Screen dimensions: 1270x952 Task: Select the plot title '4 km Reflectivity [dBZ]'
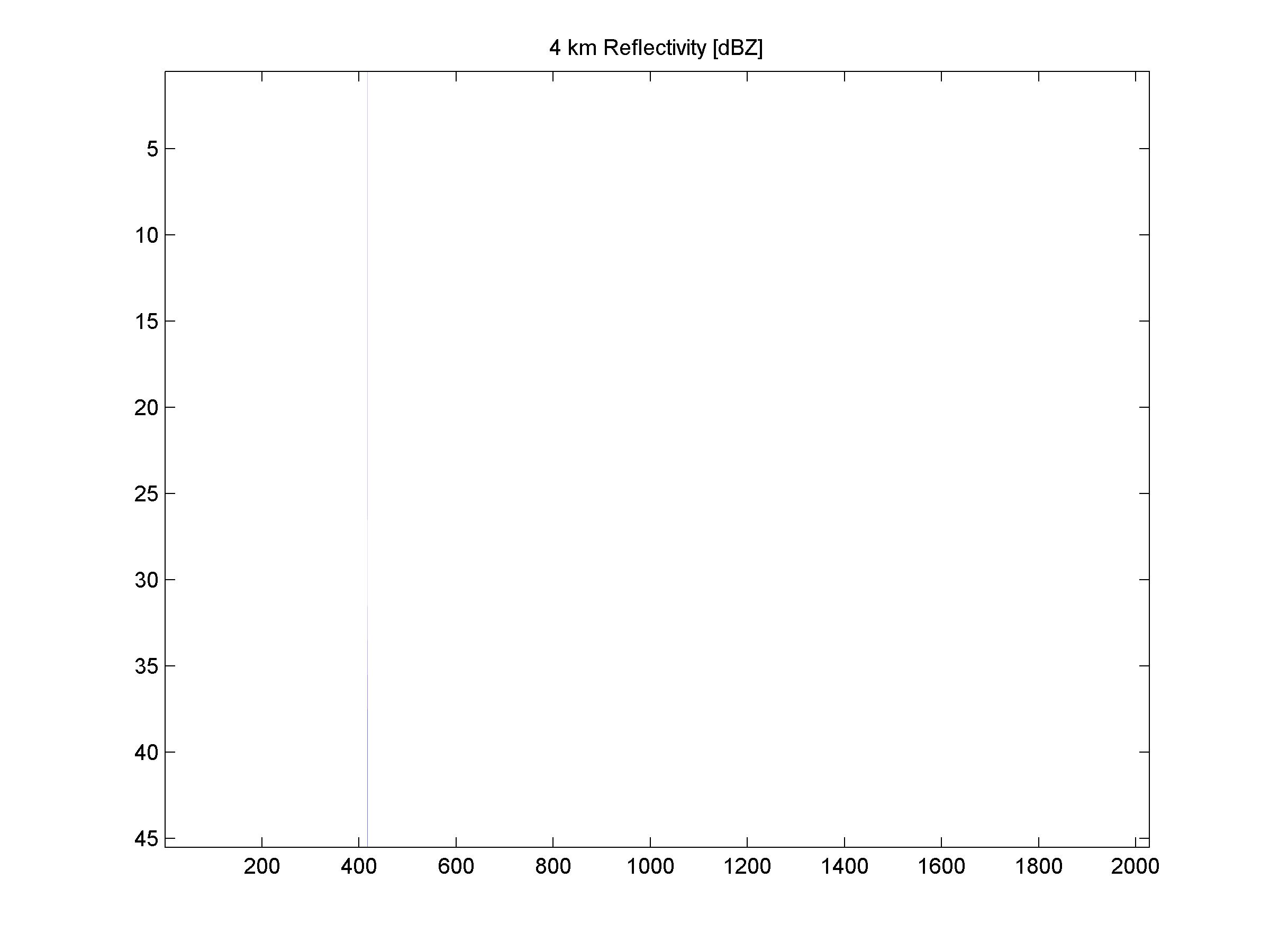[x=656, y=48]
